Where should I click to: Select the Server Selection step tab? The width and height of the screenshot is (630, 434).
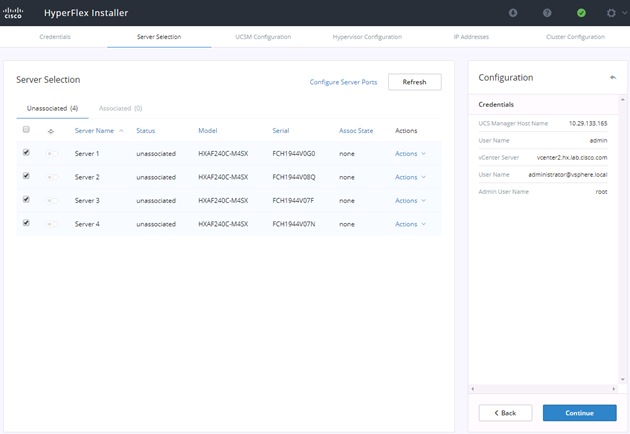(x=159, y=37)
